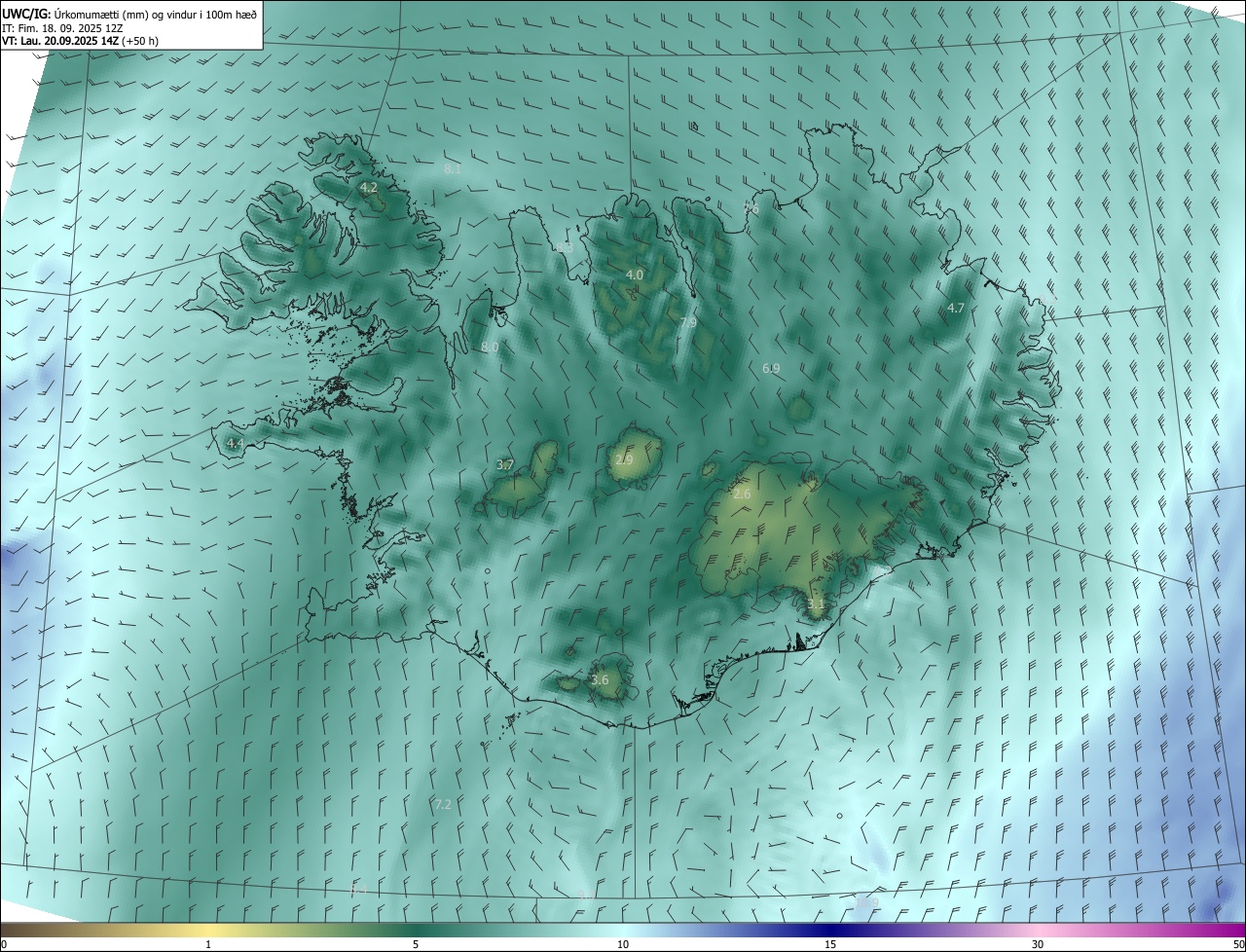Click the 'VT: Lau. 20.09.2025 14Z (+50 h)' line

(x=81, y=41)
